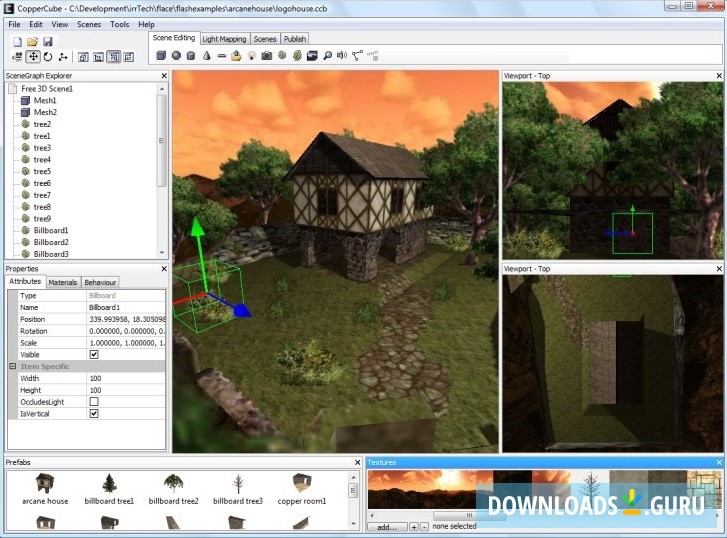Click the Width value field

[126, 378]
